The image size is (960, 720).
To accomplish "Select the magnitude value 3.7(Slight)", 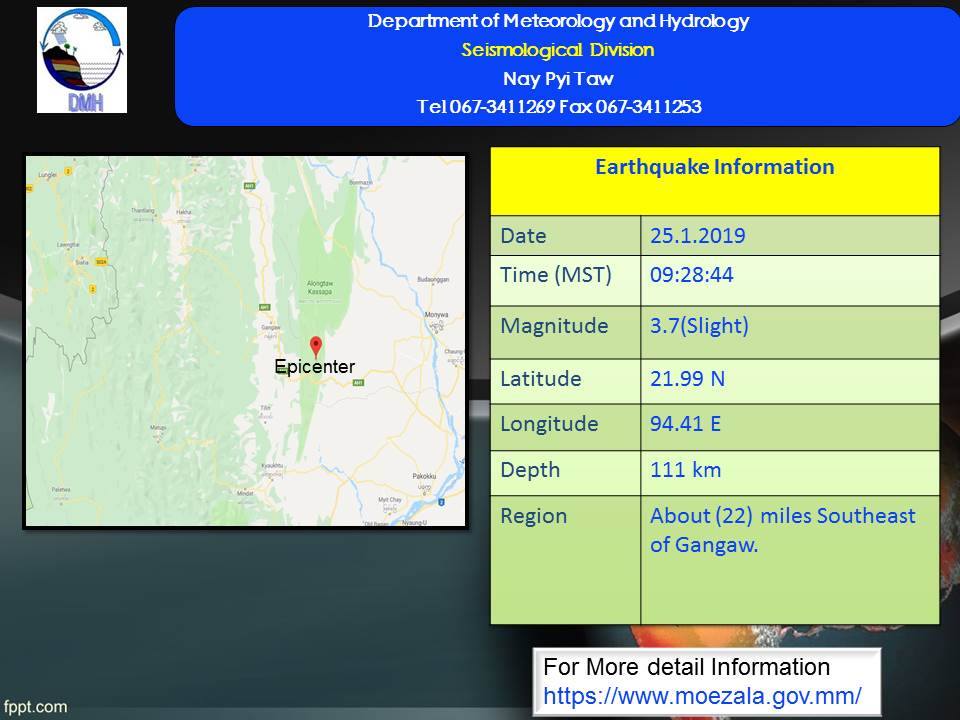I will [x=699, y=326].
